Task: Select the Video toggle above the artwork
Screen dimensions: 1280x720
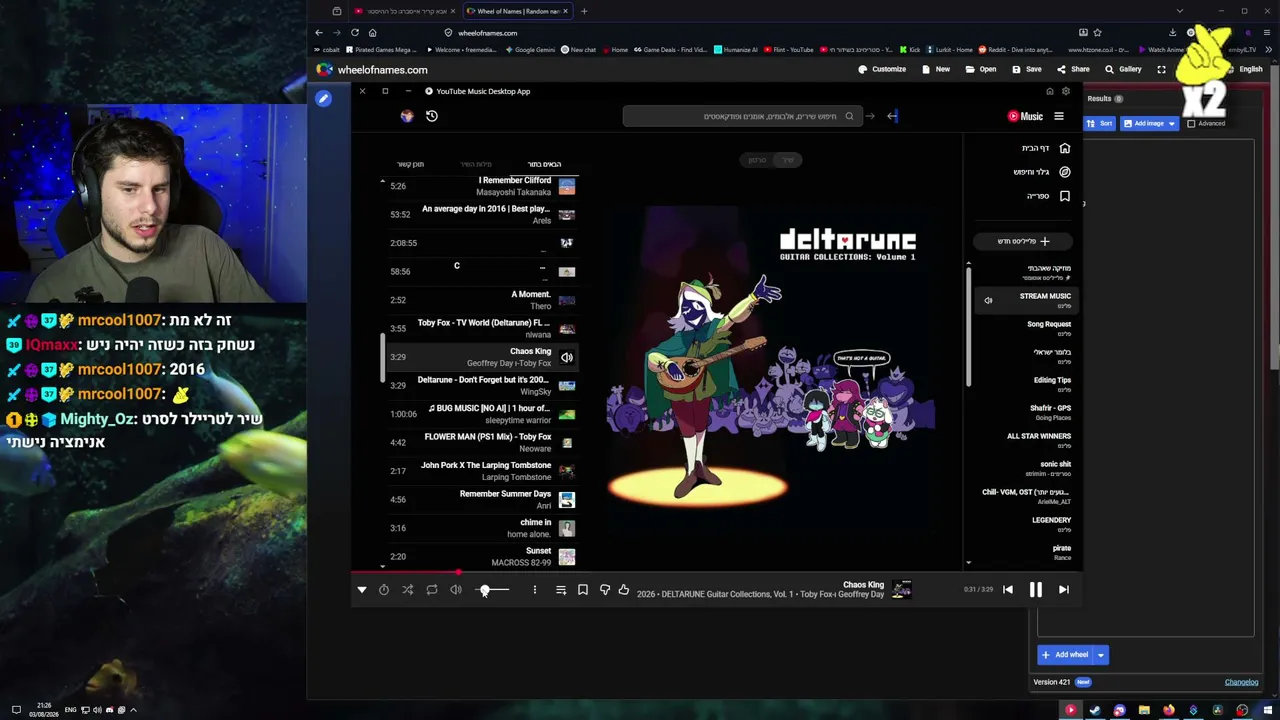Action: (x=757, y=160)
